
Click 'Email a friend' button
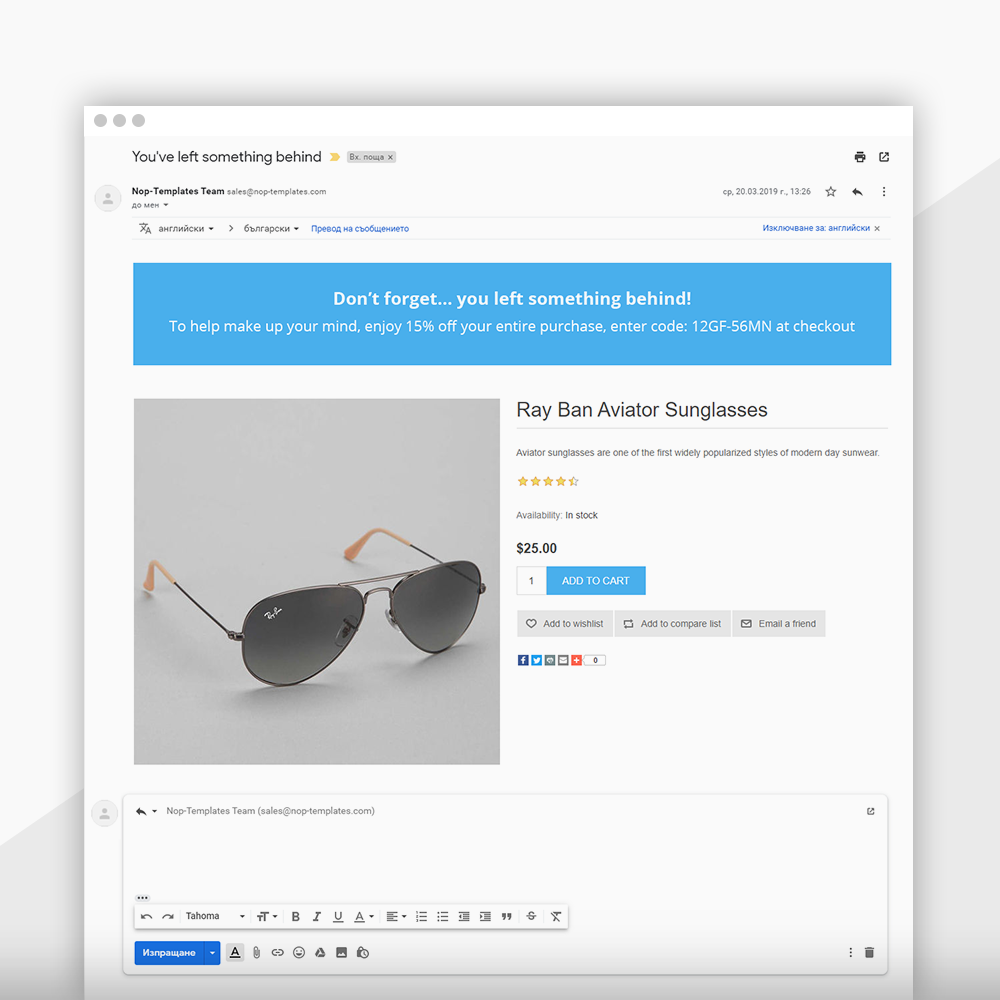coord(779,623)
